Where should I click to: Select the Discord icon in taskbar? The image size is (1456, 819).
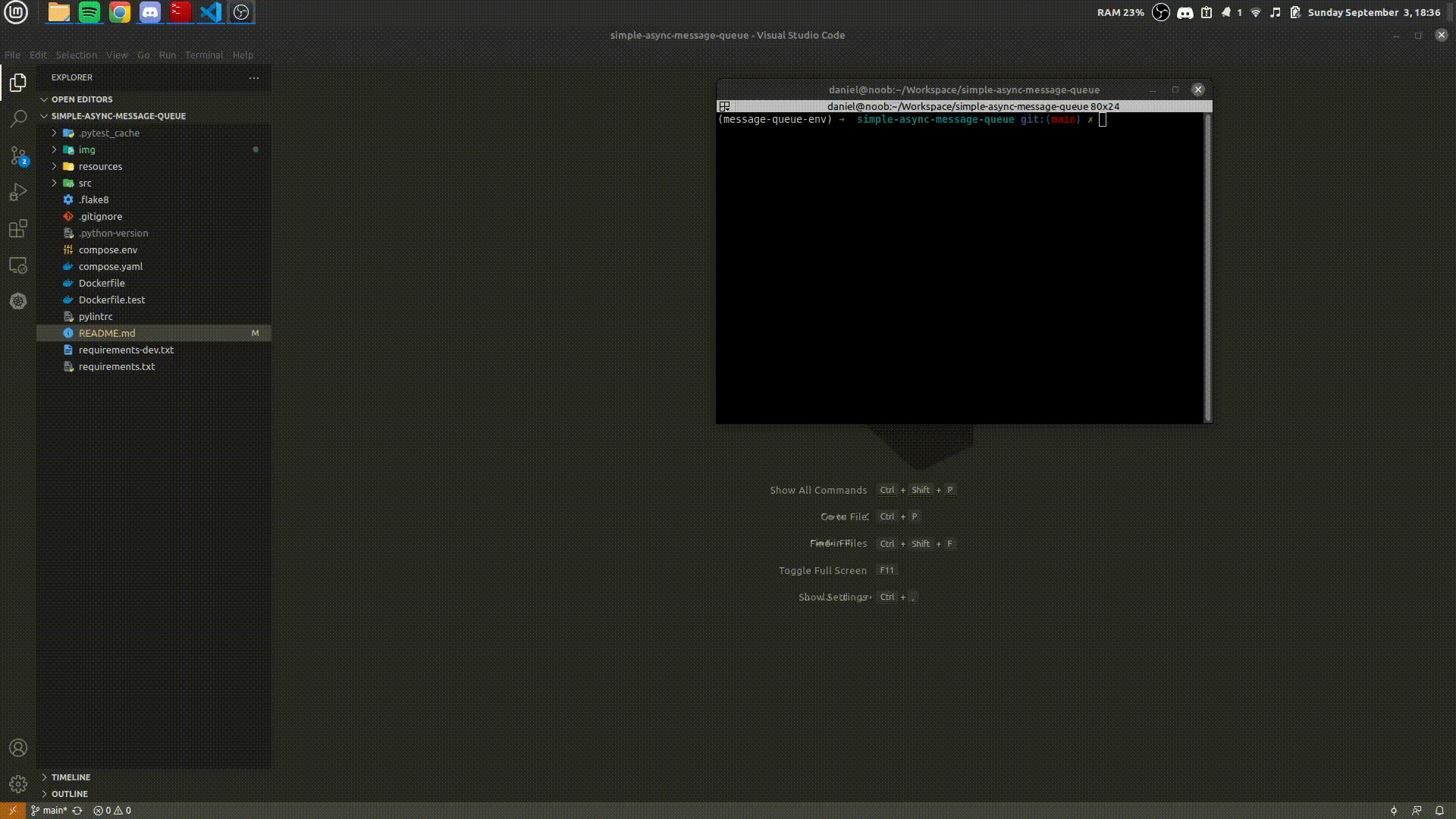click(150, 12)
